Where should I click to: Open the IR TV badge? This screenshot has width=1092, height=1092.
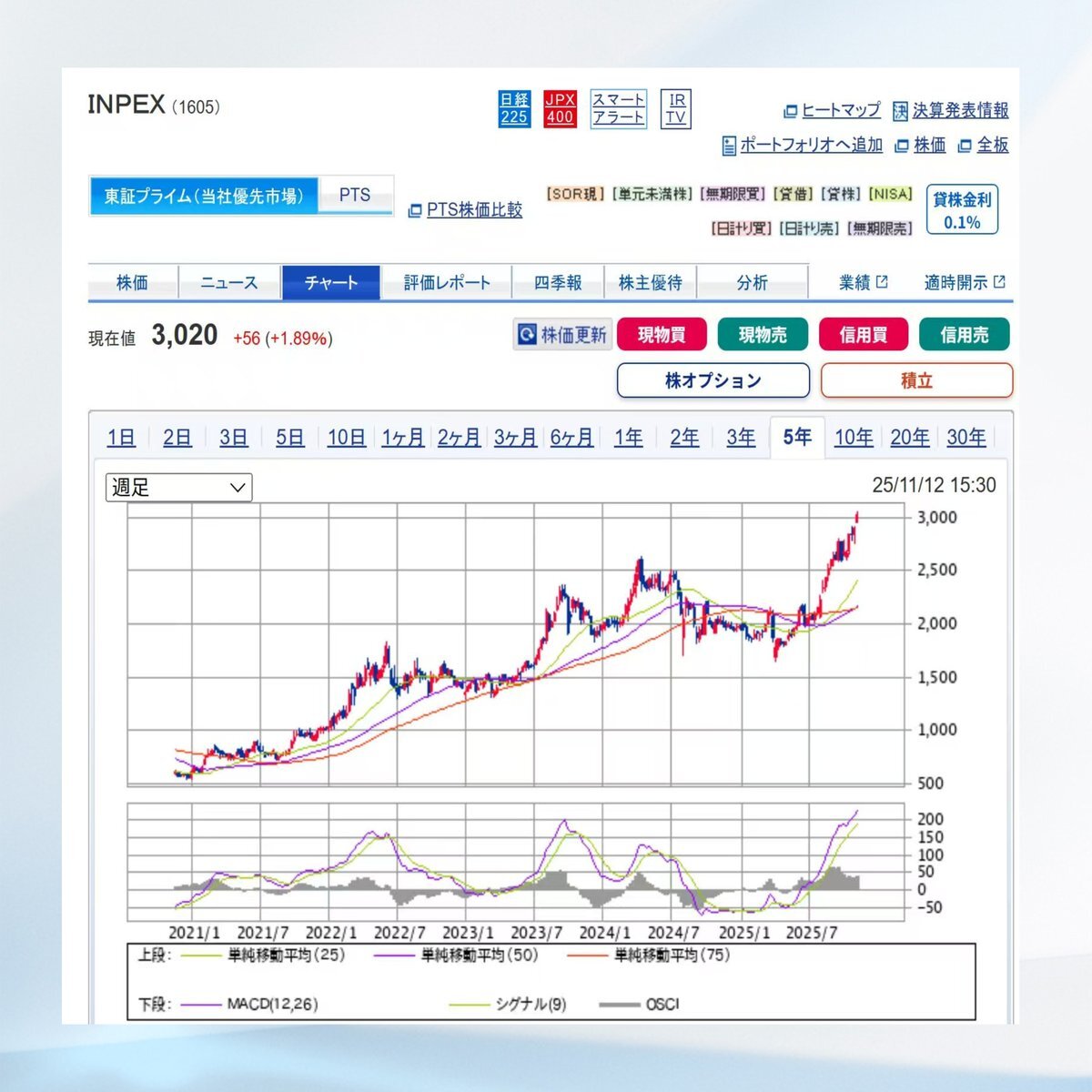[x=676, y=109]
